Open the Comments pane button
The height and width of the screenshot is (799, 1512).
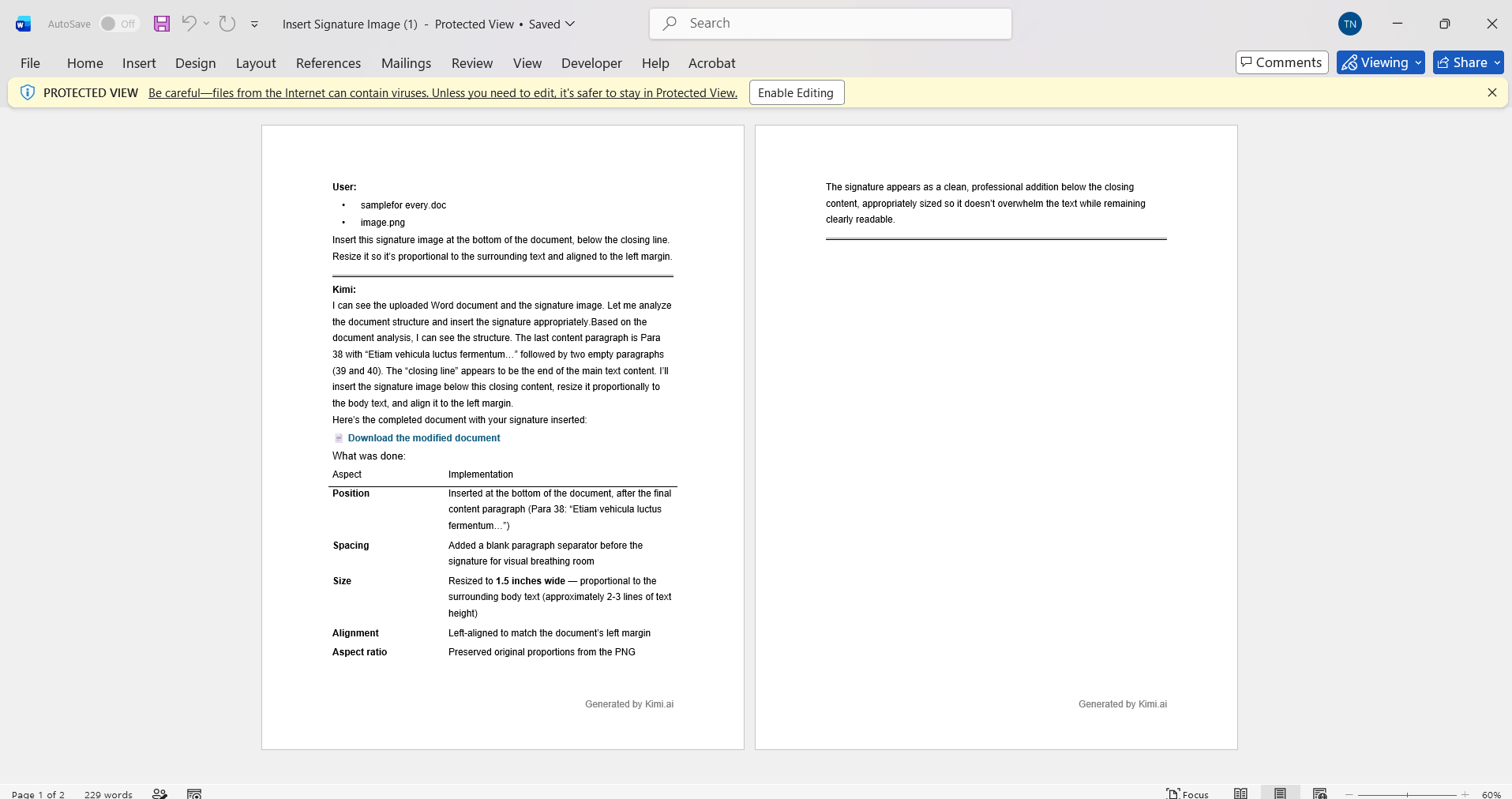pyautogui.click(x=1281, y=62)
